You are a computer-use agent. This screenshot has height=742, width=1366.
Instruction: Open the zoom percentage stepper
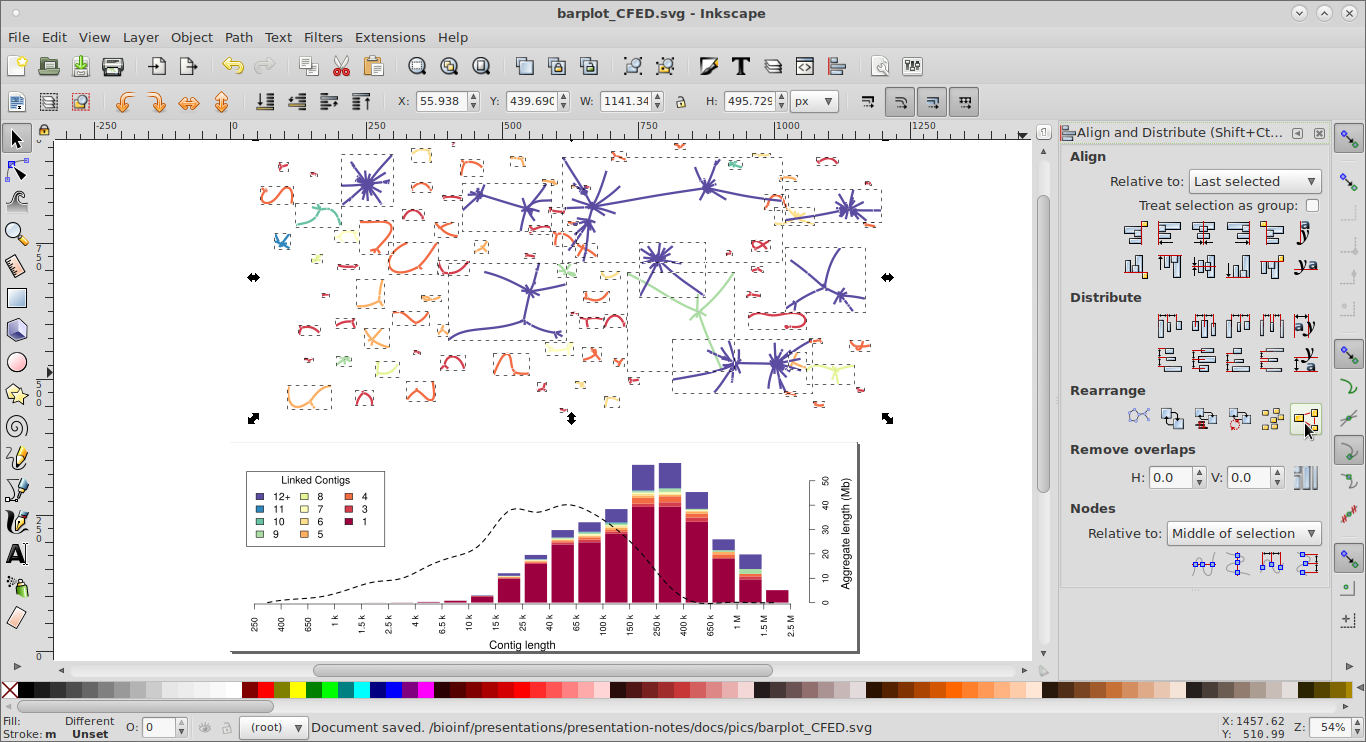coord(1354,727)
